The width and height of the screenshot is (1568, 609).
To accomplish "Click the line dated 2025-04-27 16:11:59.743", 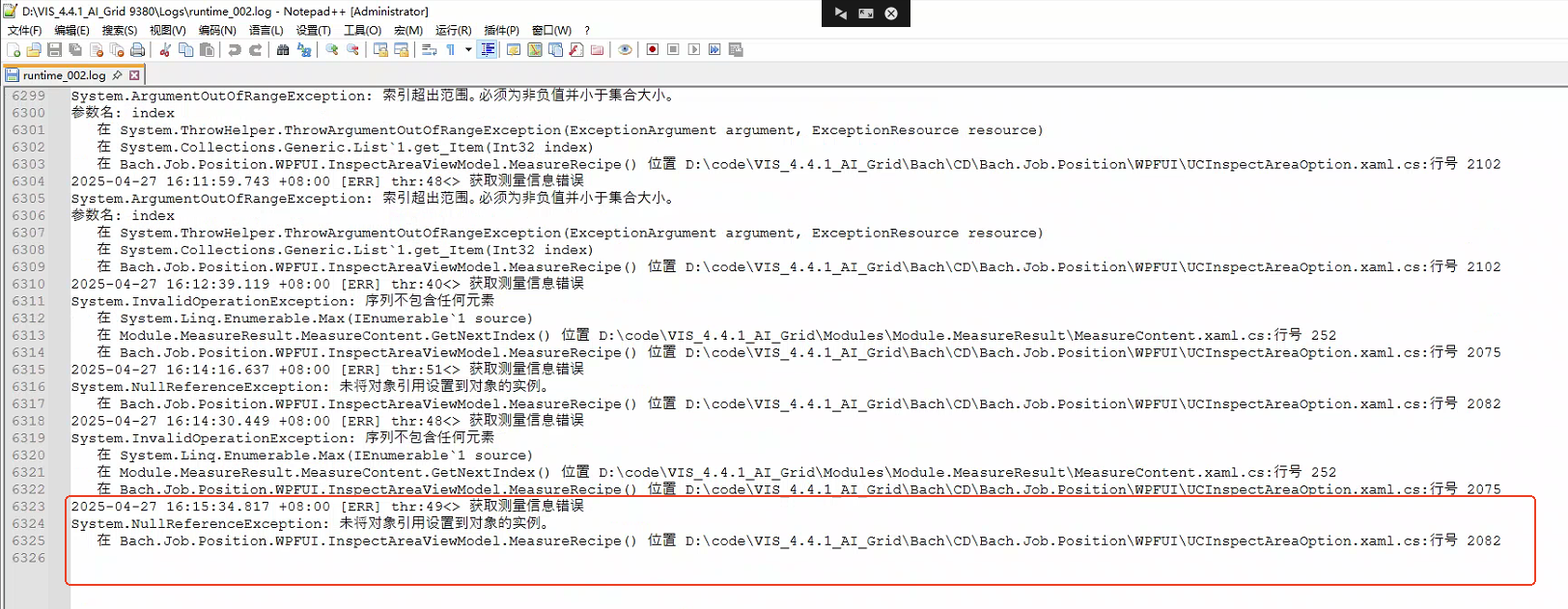I will [x=327, y=181].
